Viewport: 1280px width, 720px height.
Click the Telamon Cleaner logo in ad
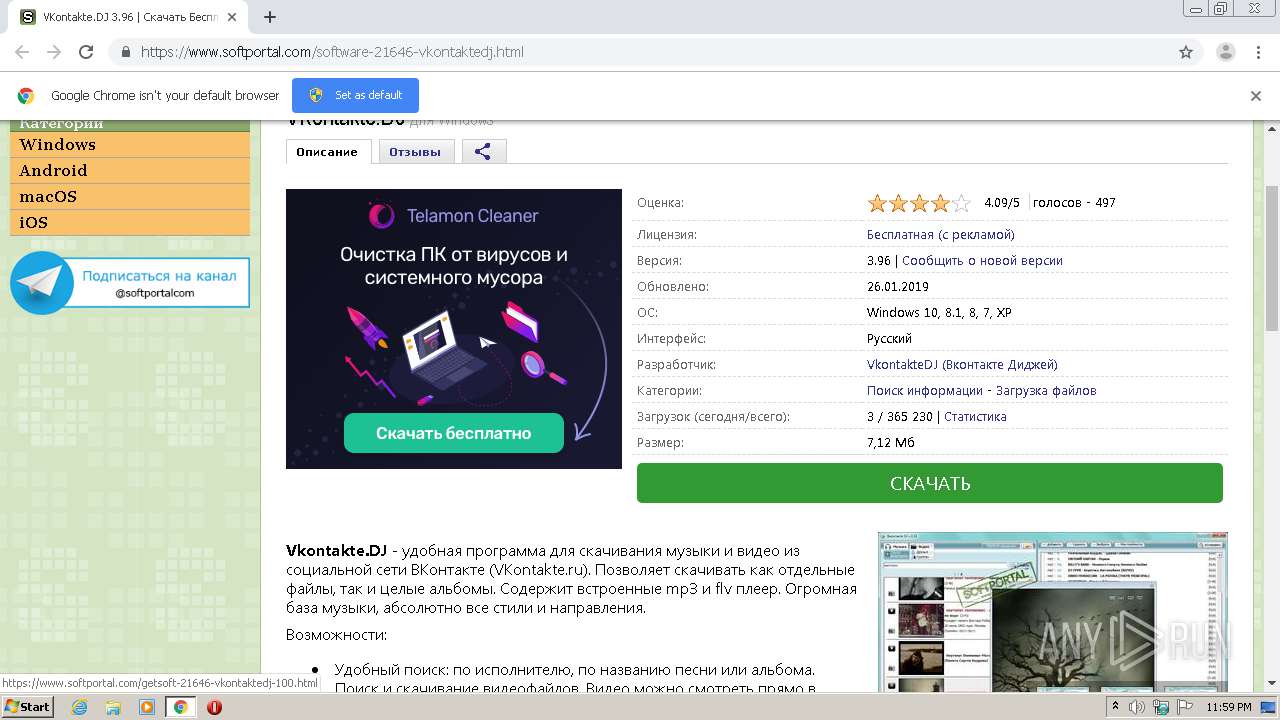click(x=454, y=215)
